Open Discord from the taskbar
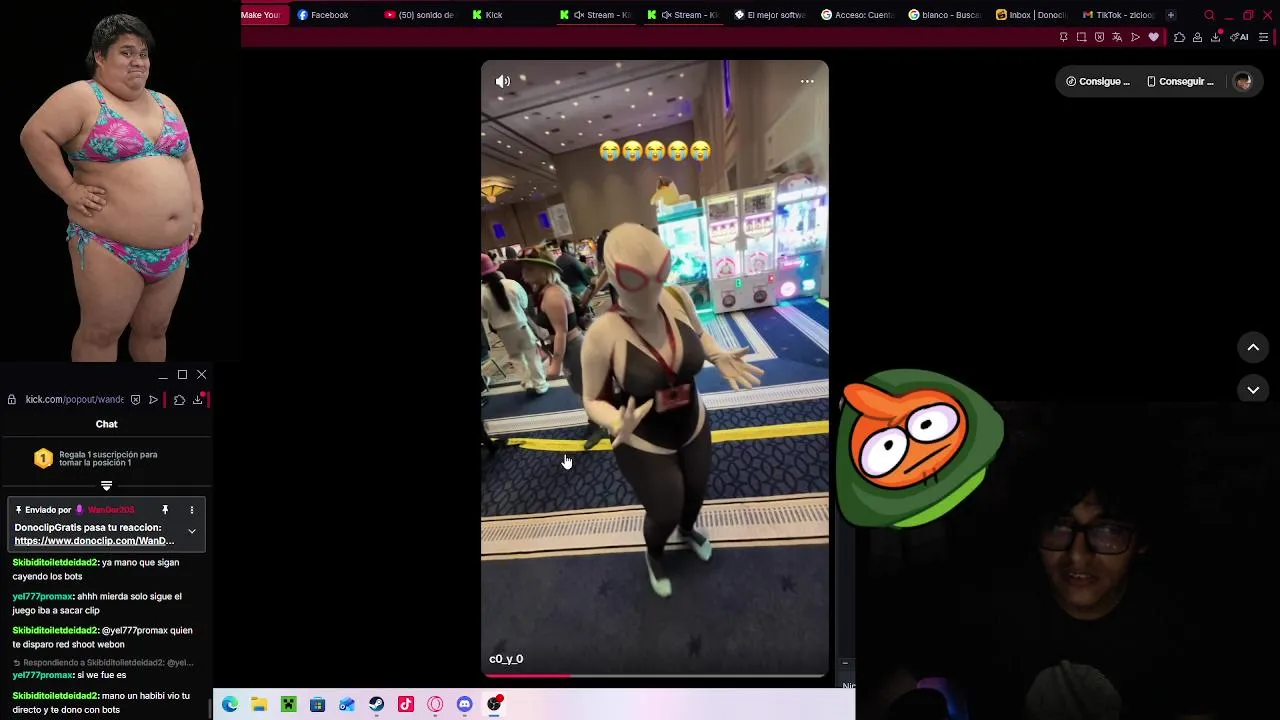The image size is (1280, 720). click(464, 704)
